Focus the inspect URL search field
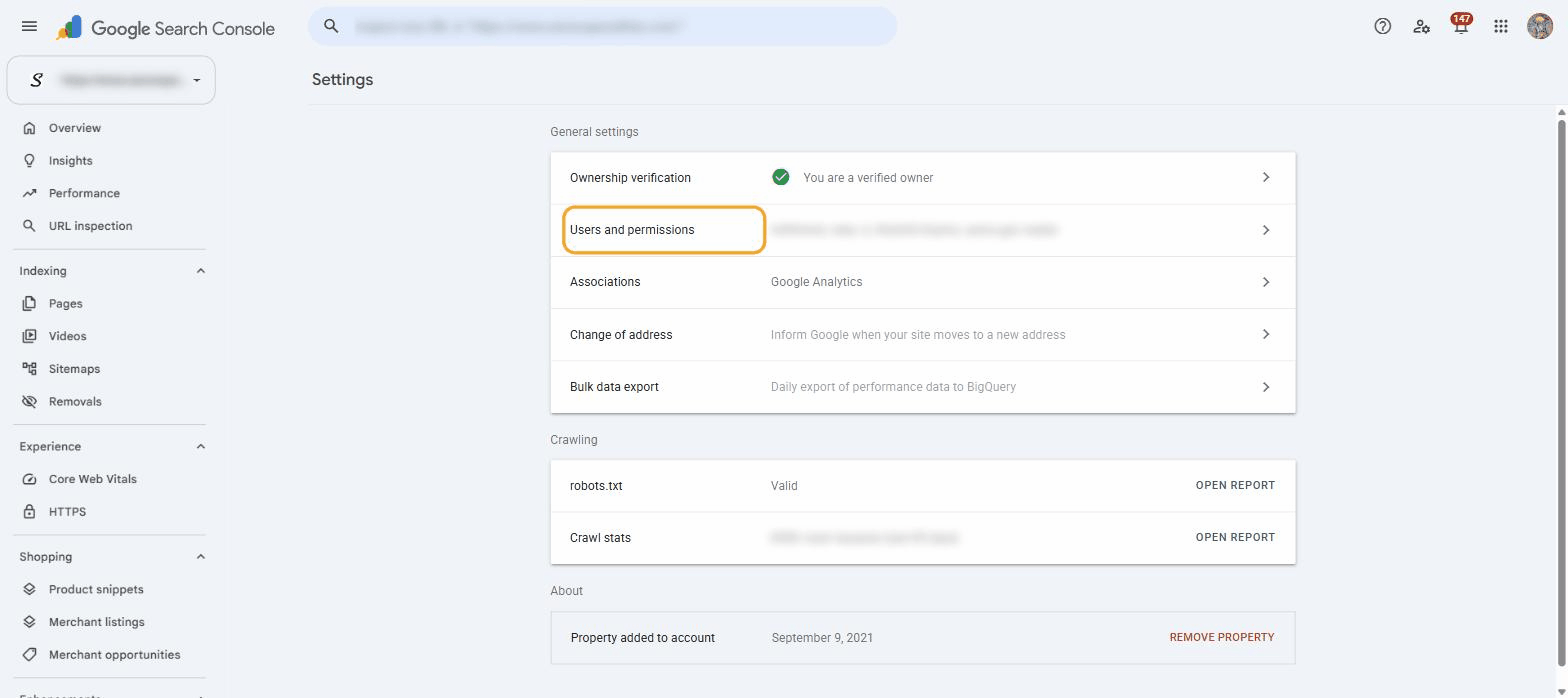Screen dimensions: 1568x698 (x=603, y=26)
